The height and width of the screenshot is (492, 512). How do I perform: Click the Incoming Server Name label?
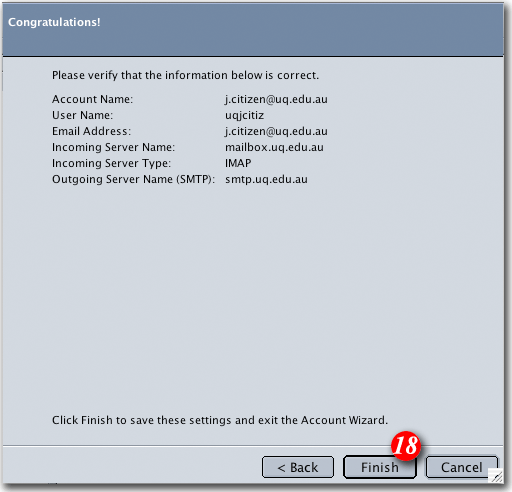click(x=113, y=147)
